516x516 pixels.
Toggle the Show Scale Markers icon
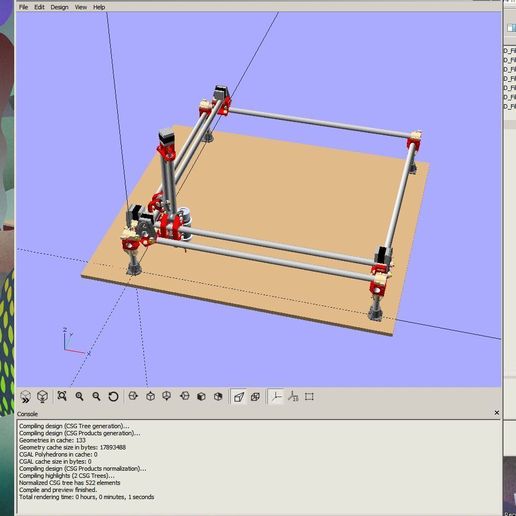[293, 396]
